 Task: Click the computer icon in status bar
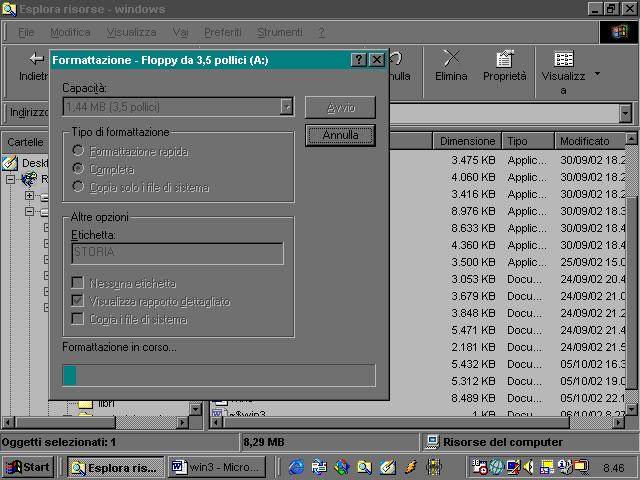point(432,442)
